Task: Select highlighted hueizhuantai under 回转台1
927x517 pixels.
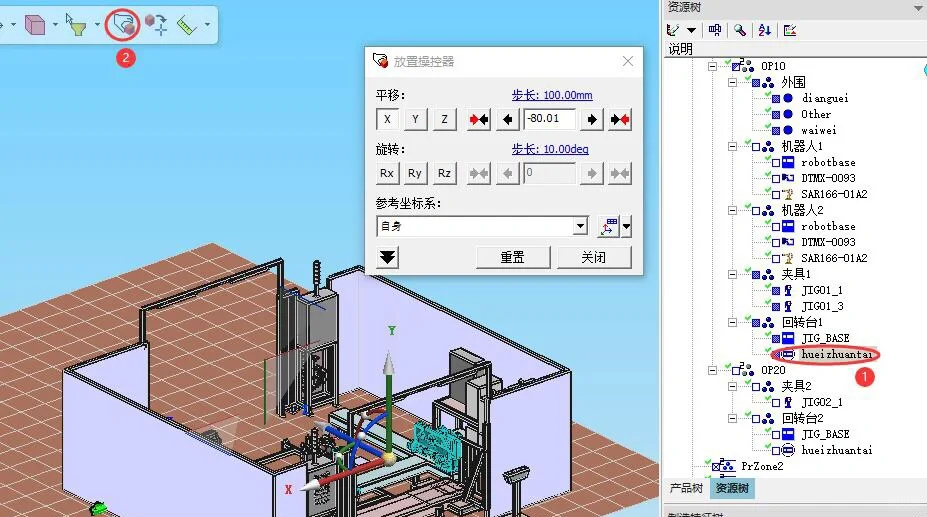Action: tap(837, 354)
